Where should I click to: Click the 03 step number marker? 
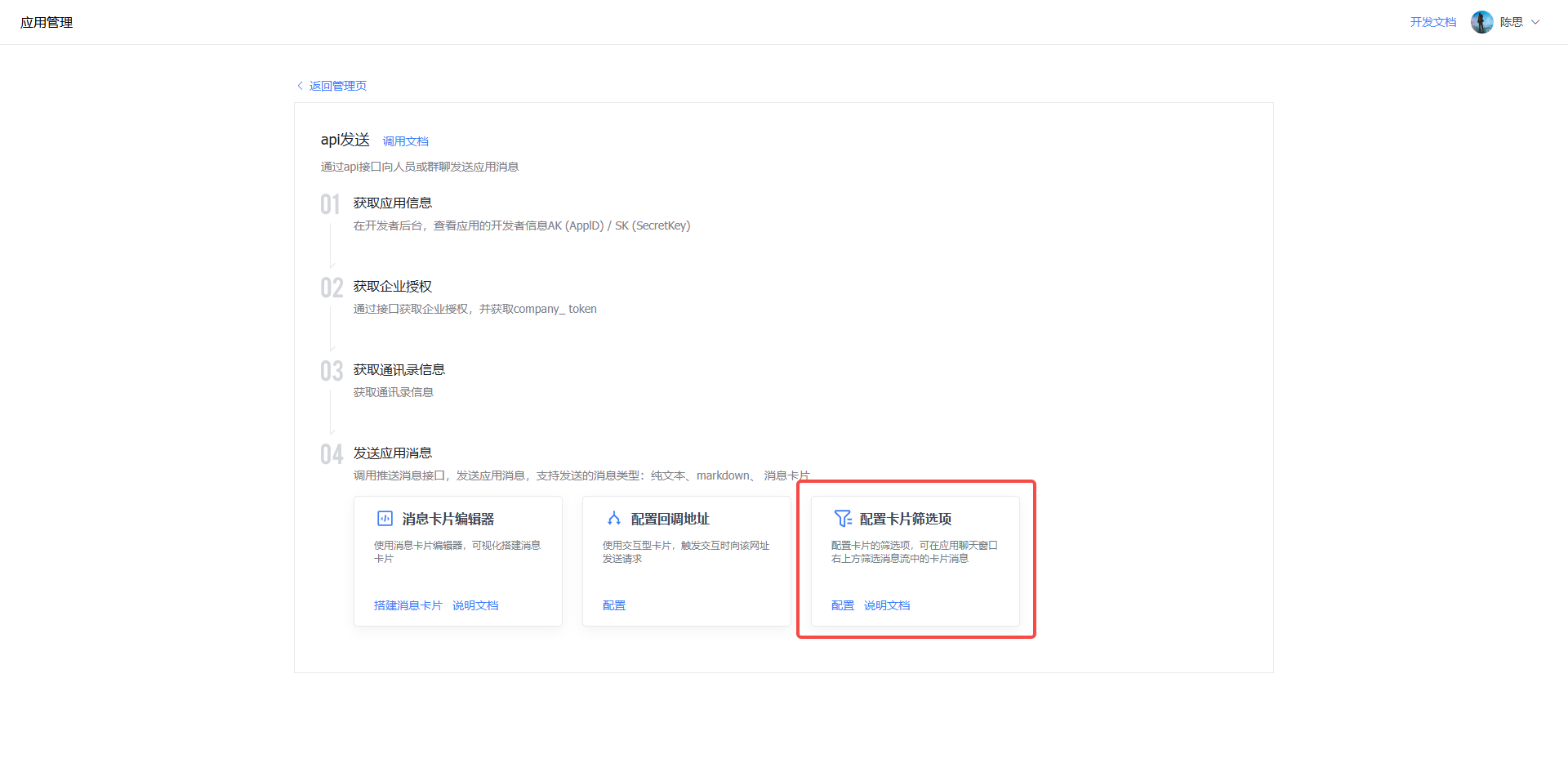(x=331, y=371)
